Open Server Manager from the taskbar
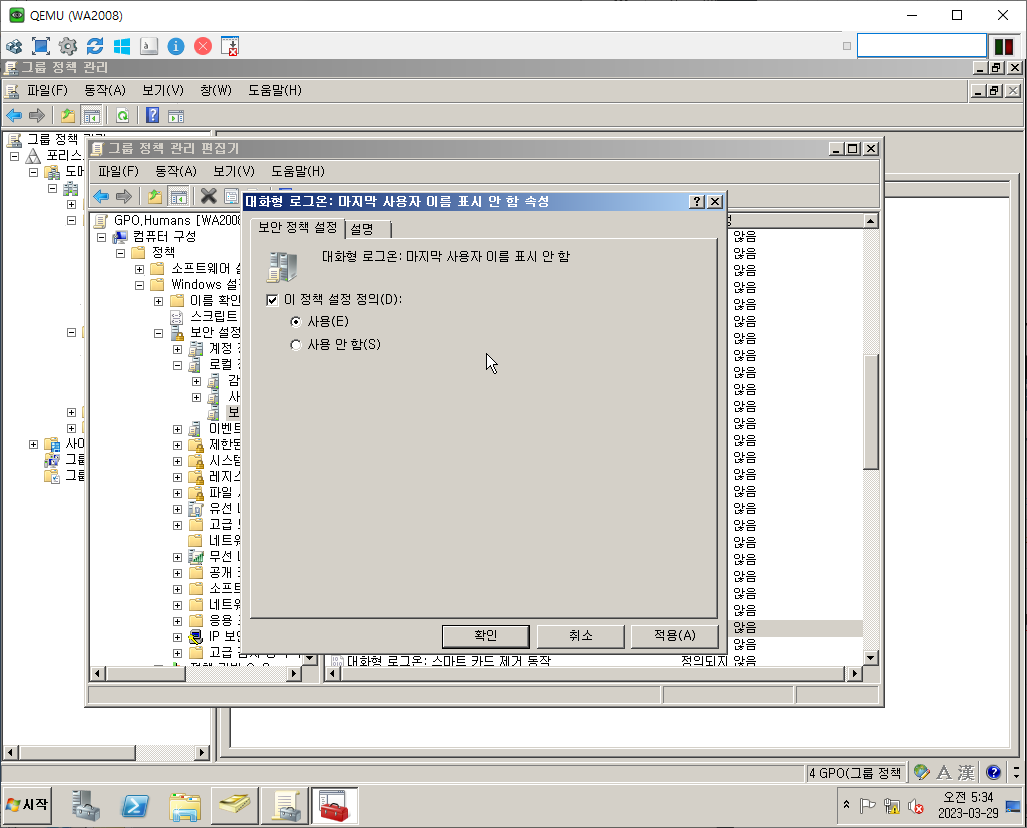 pos(86,805)
